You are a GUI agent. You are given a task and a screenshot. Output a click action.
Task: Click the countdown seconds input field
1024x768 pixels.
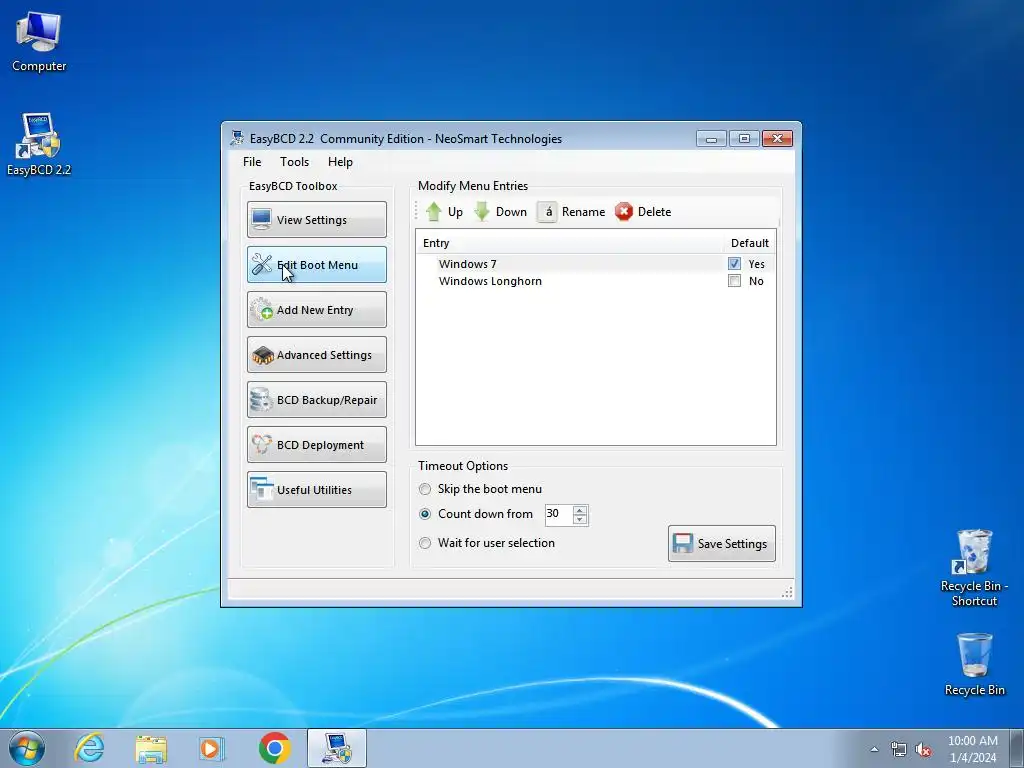pyautogui.click(x=558, y=515)
